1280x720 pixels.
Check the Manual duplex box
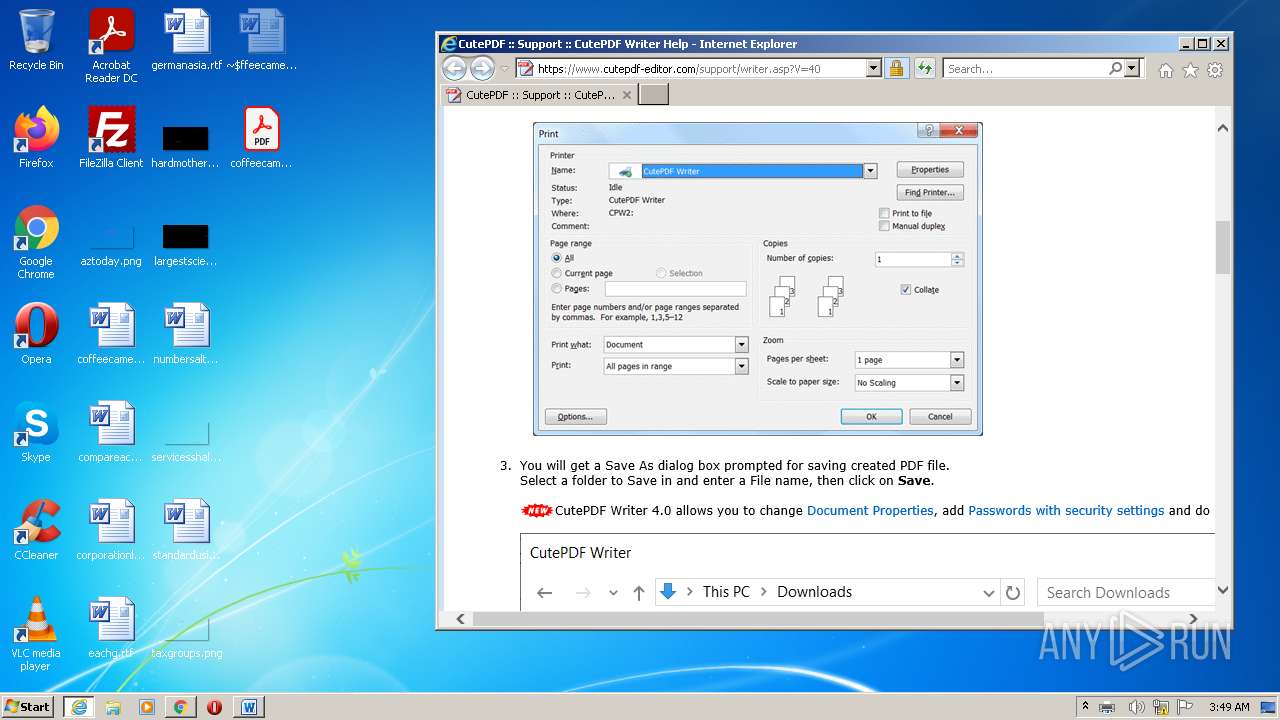(x=884, y=226)
